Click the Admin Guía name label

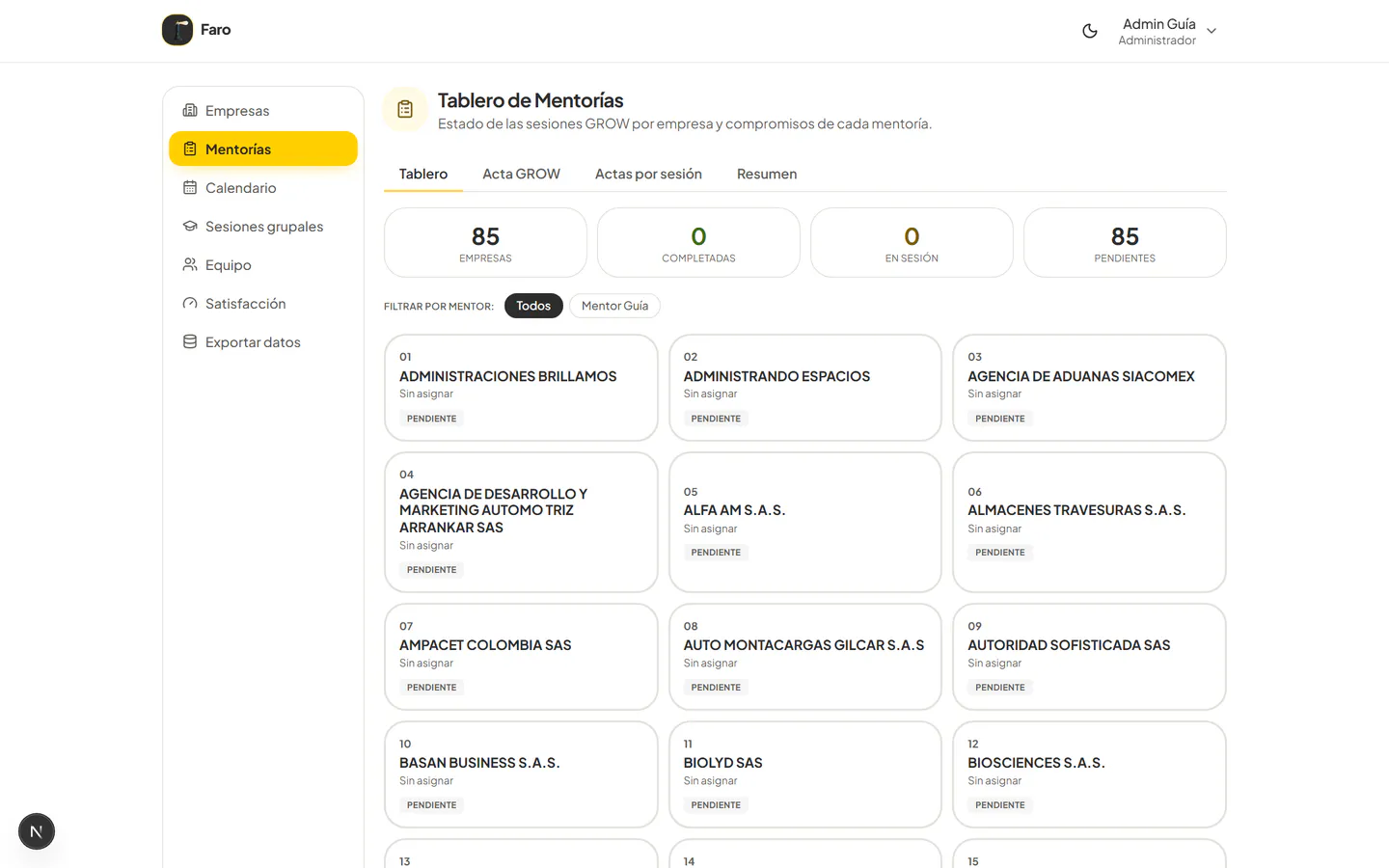pos(1159,24)
